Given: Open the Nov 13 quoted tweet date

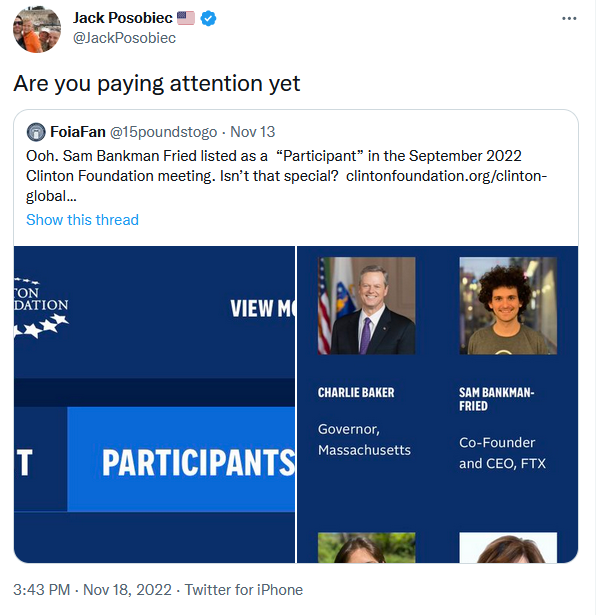Looking at the screenshot, I should [253, 132].
